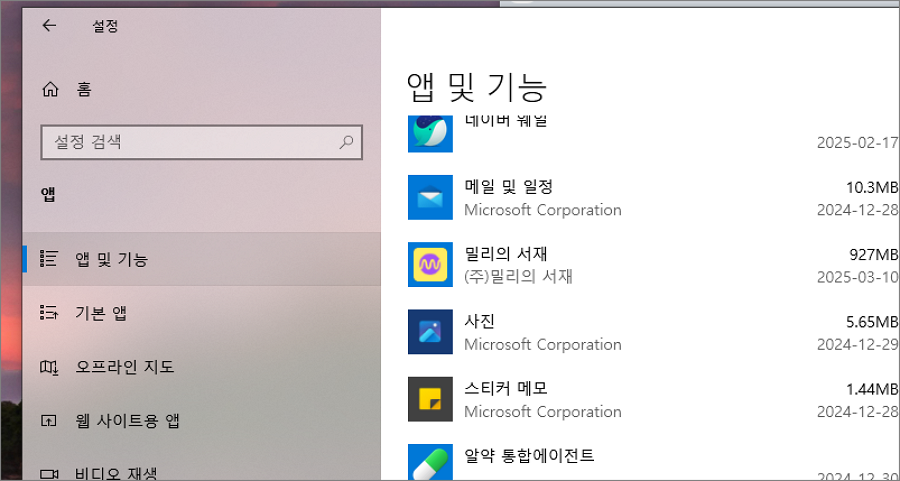Click the 밀리의 서재 app icon
Viewport: 900px width, 481px height.
[x=430, y=264]
